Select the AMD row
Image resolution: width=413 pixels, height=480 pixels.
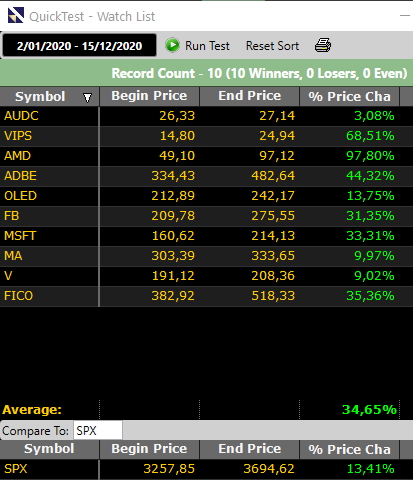click(x=206, y=156)
